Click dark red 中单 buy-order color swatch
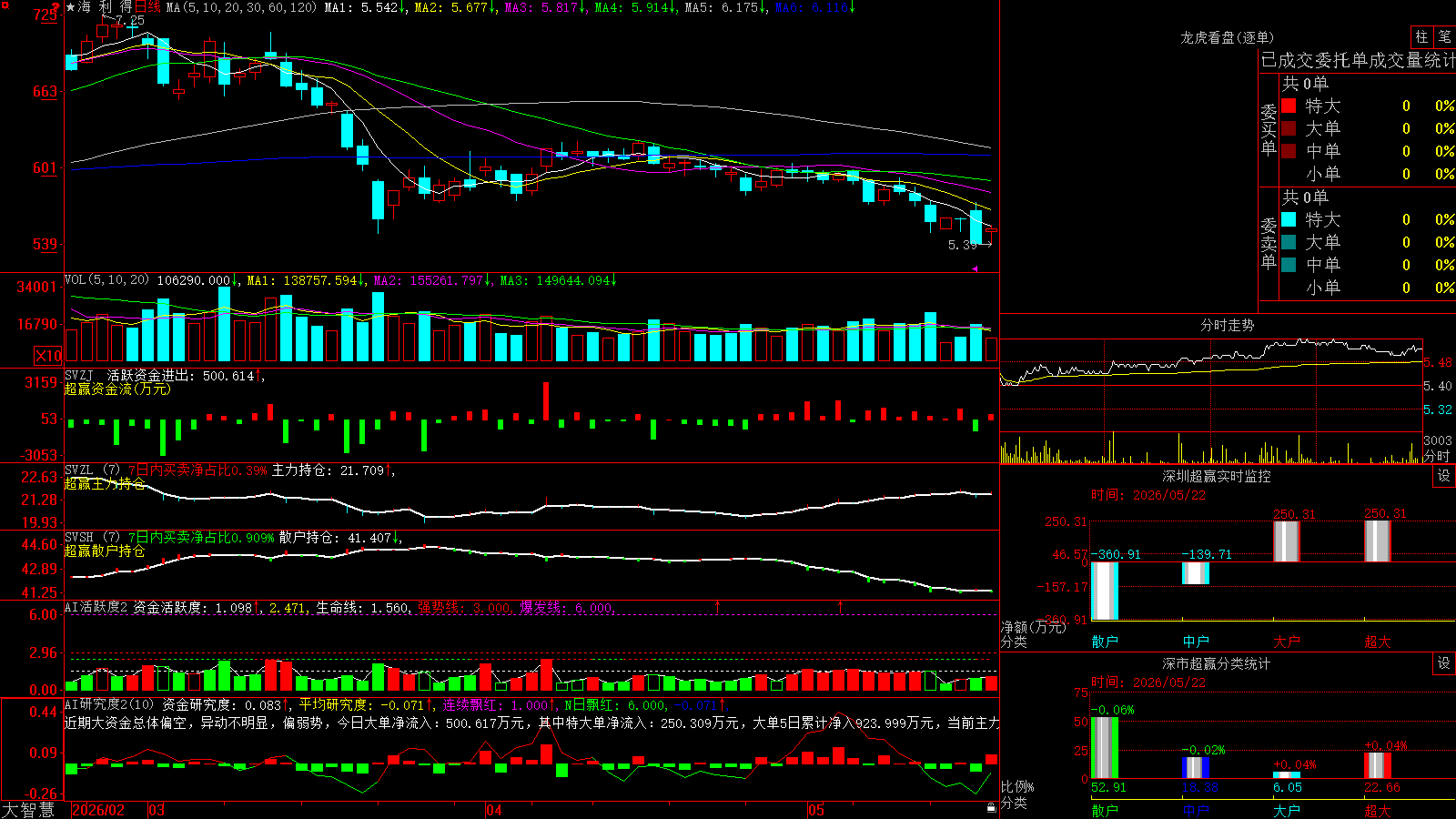This screenshot has height=819, width=1456. click(x=1289, y=151)
